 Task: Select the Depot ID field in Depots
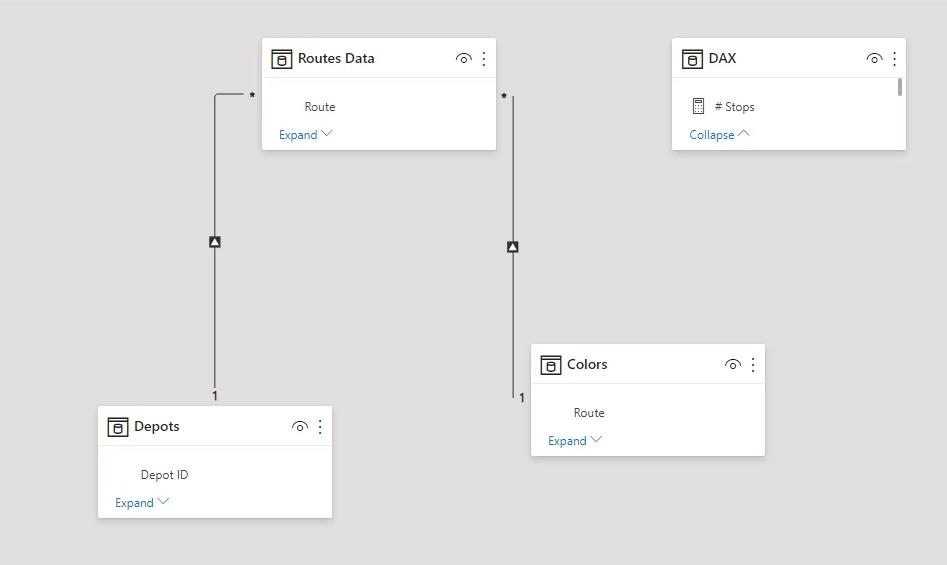[164, 475]
